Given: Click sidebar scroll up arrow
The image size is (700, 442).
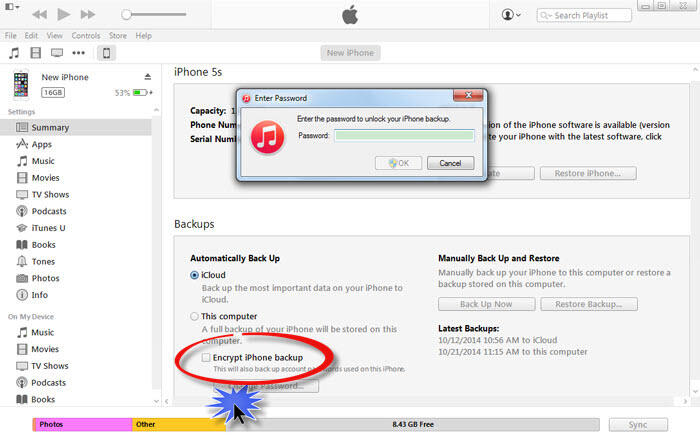Looking at the screenshot, I should pos(156,110).
